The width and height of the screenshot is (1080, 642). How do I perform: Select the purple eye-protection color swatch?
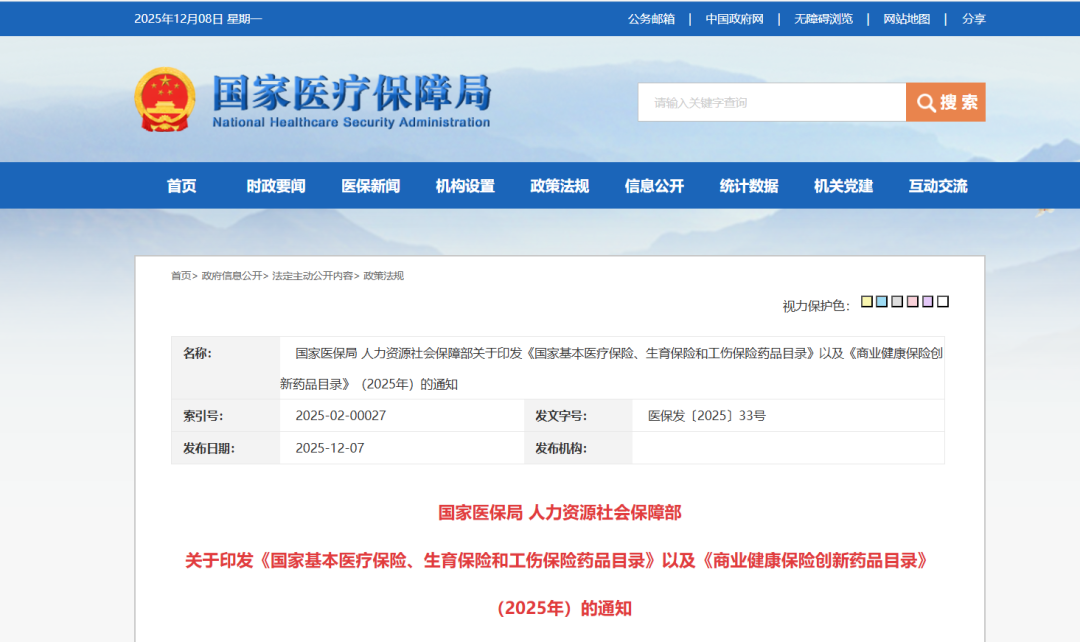pyautogui.click(x=926, y=301)
